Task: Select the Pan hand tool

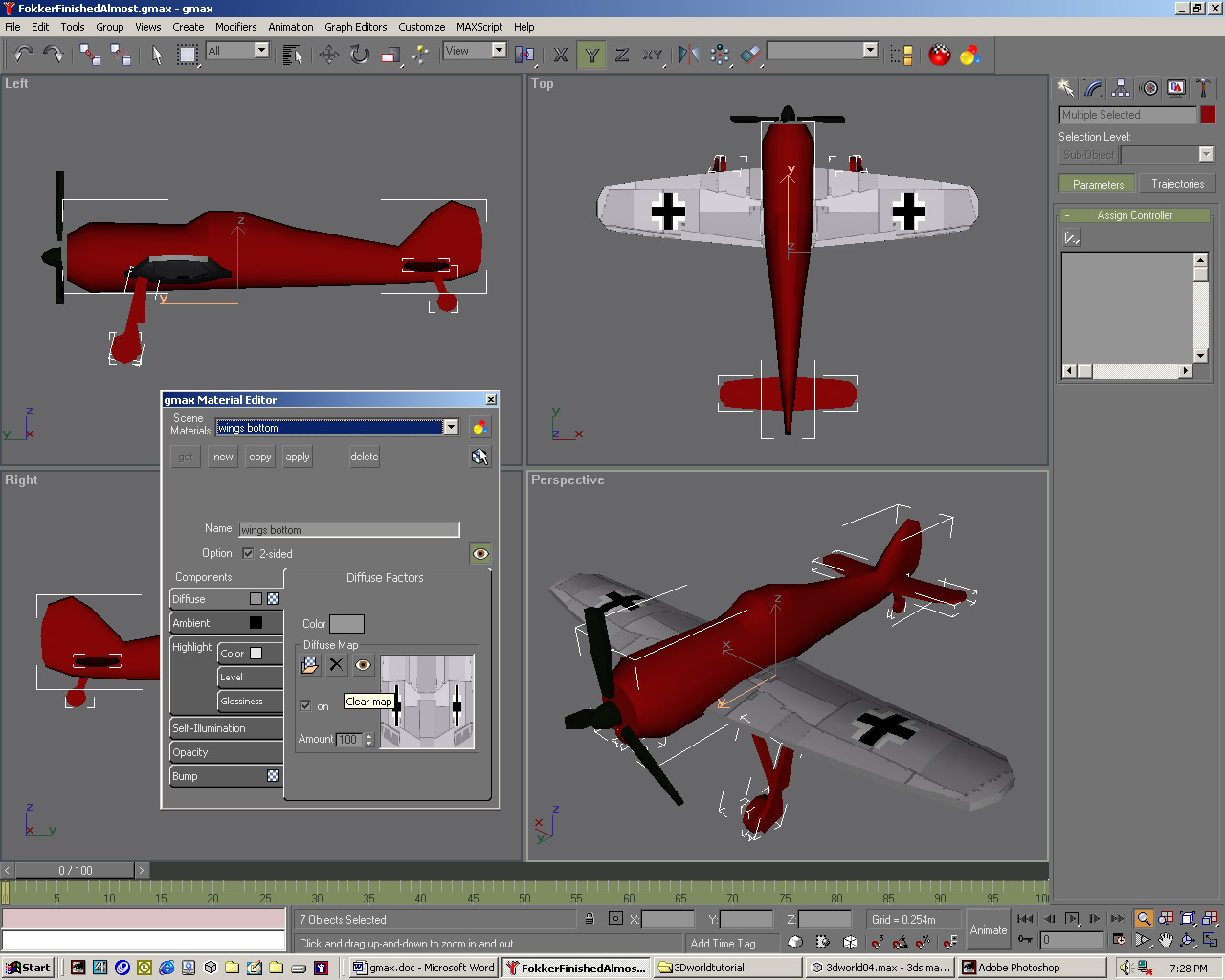Action: tap(1166, 940)
